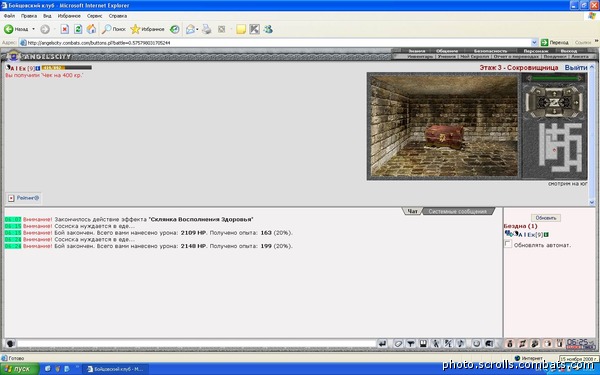This screenshot has width=600, height=375.
Task: Click the character HP progress bar
Action: (67, 68)
